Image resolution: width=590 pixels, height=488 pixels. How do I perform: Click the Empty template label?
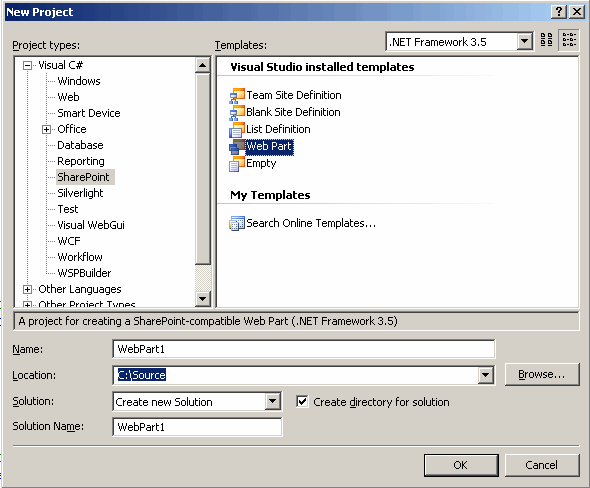[x=261, y=163]
